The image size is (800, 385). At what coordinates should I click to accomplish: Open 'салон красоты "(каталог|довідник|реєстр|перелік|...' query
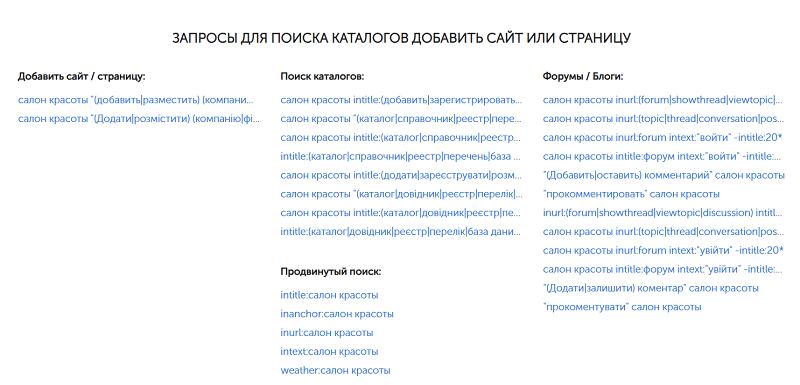click(x=401, y=194)
